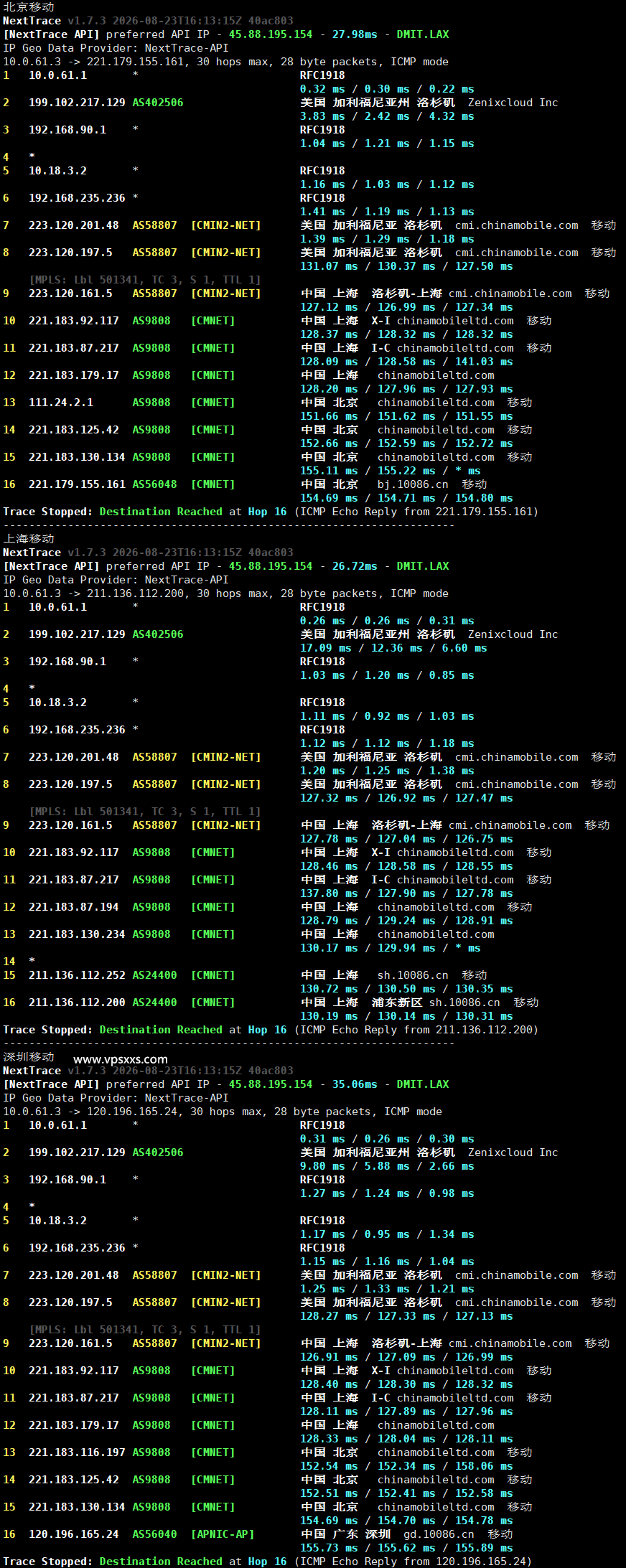Click the API latency value "26.72ms"
The image size is (626, 1568).
[x=355, y=566]
